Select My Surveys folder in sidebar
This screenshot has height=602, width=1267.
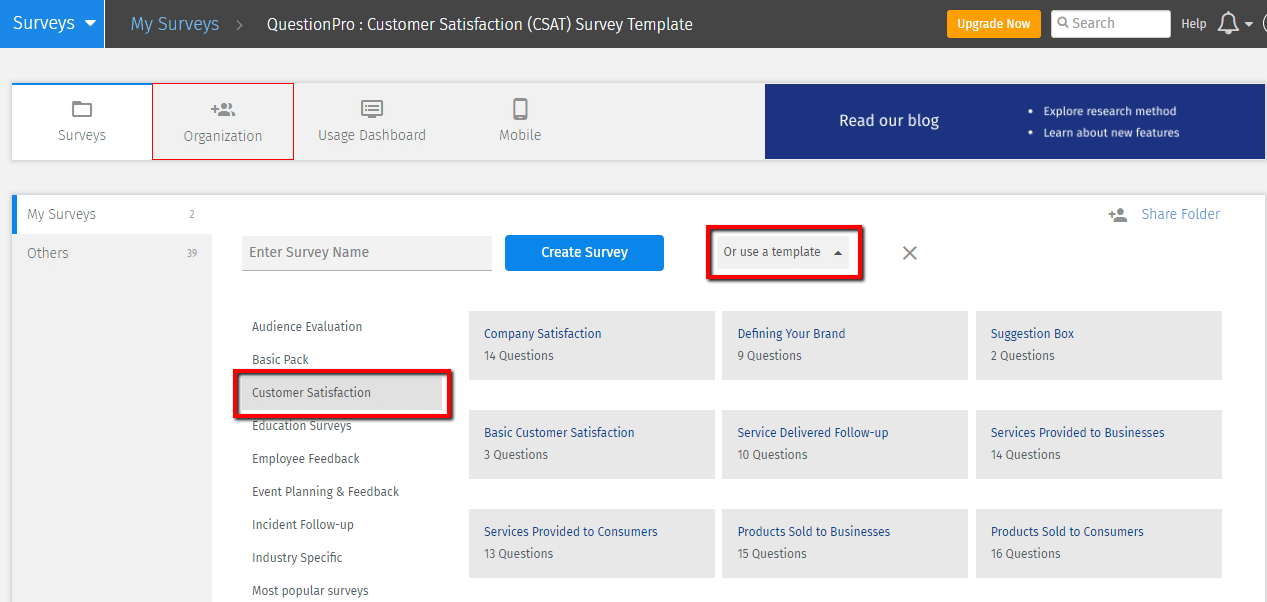[x=112, y=214]
